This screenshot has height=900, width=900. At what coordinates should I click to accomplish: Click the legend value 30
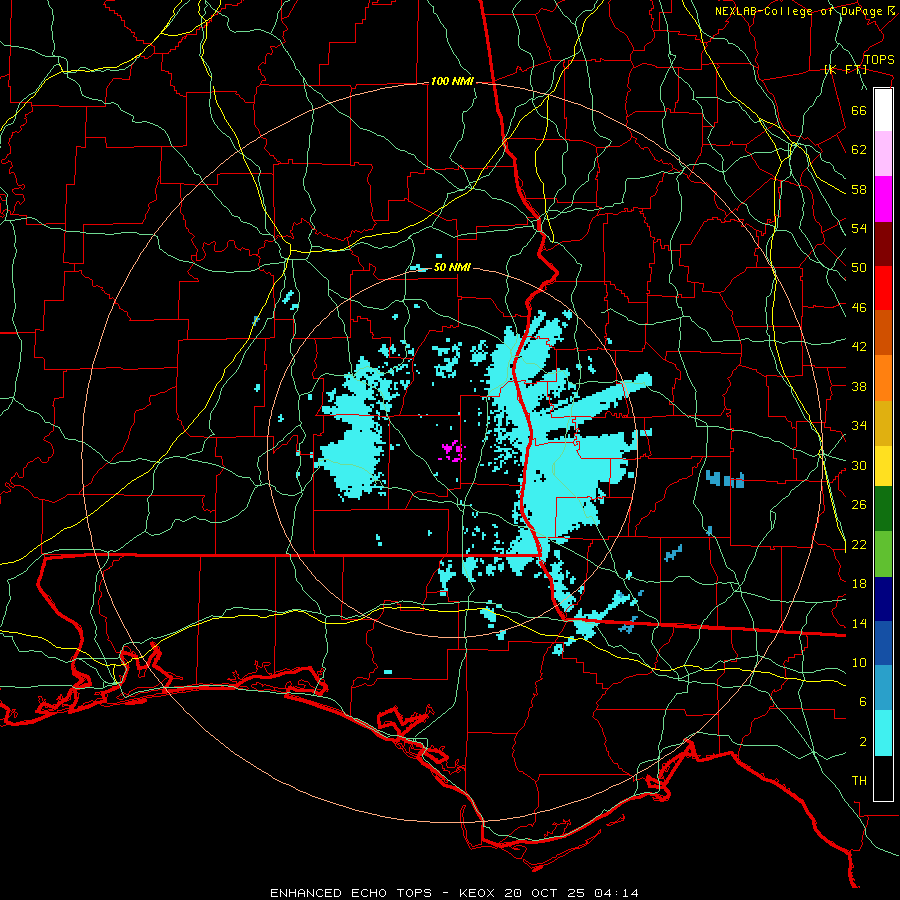point(859,465)
